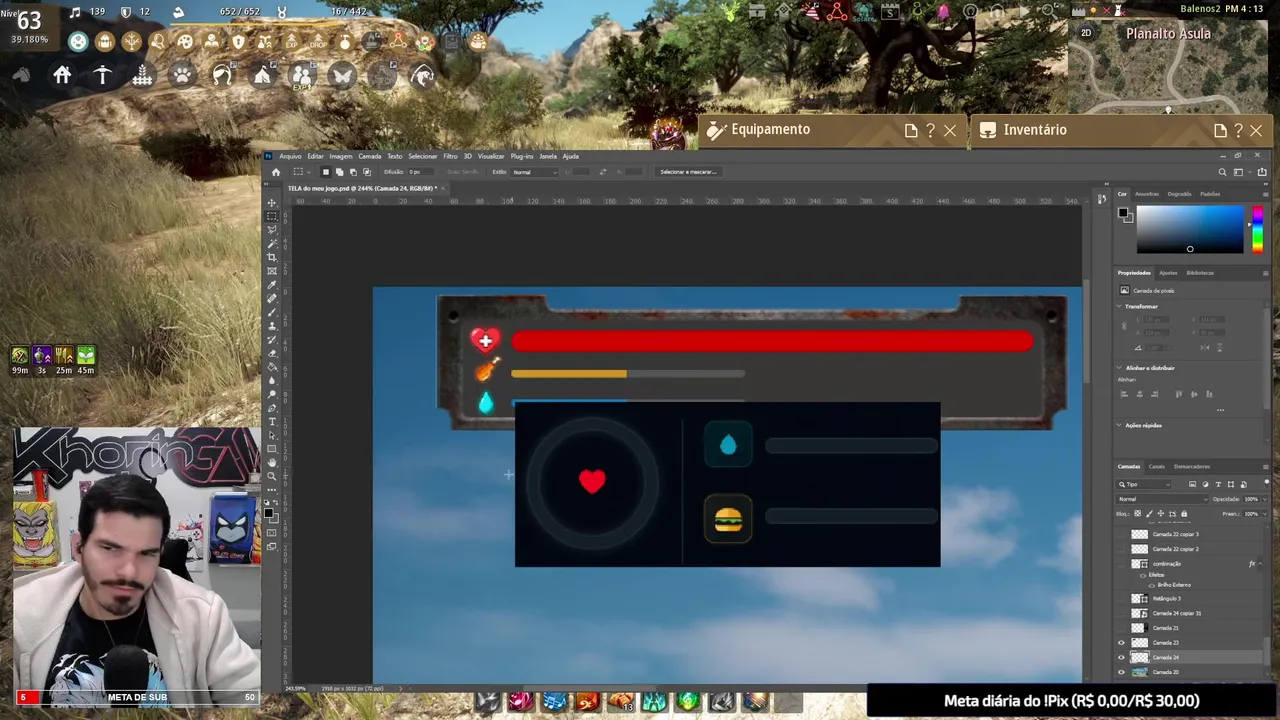
Task: Show layer Camada 21
Action: 1121,628
